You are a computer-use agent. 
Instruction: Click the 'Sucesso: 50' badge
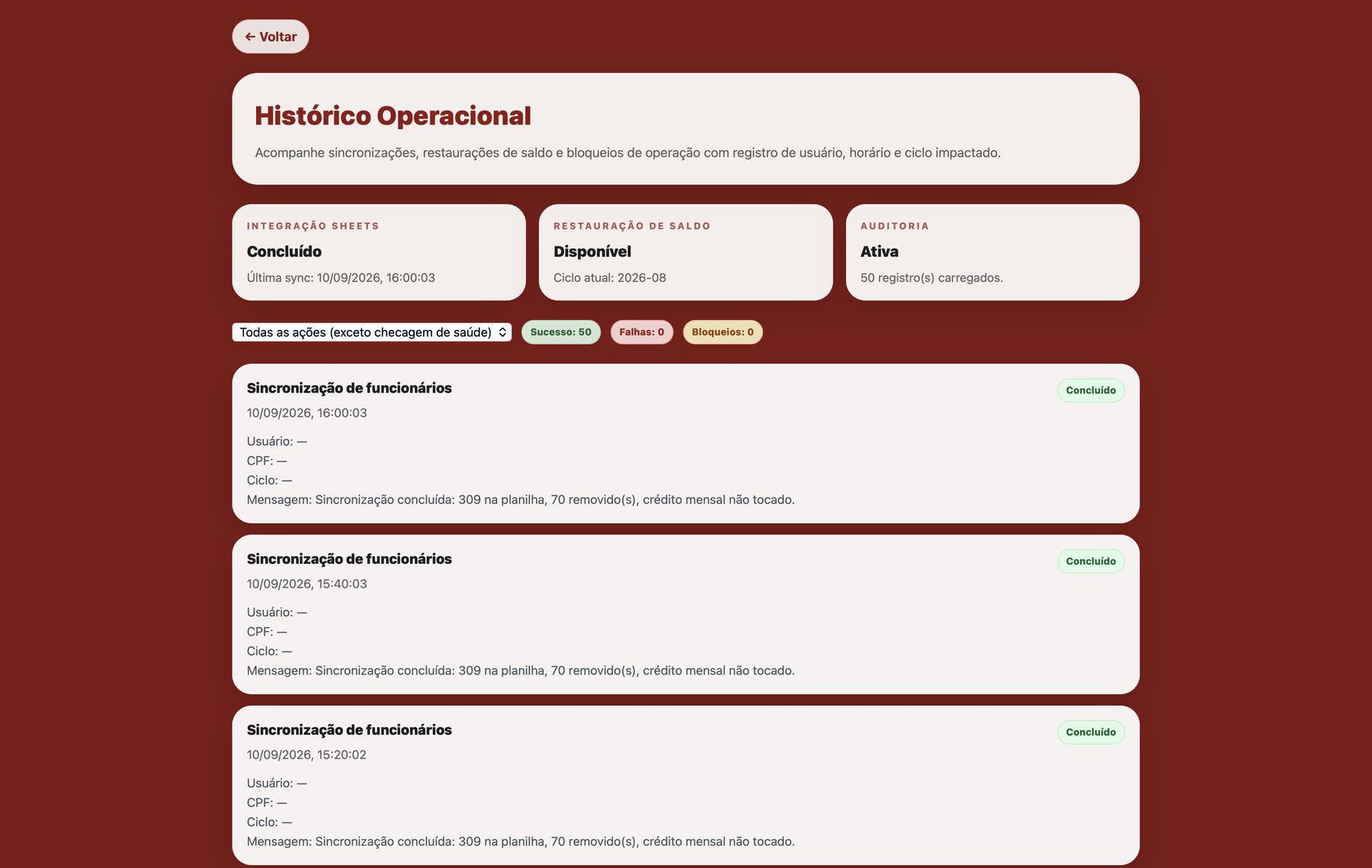561,332
